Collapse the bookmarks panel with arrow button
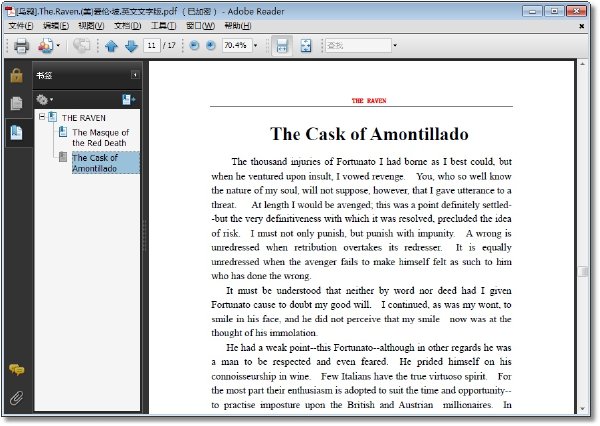The width and height of the screenshot is (600, 426). 135,75
